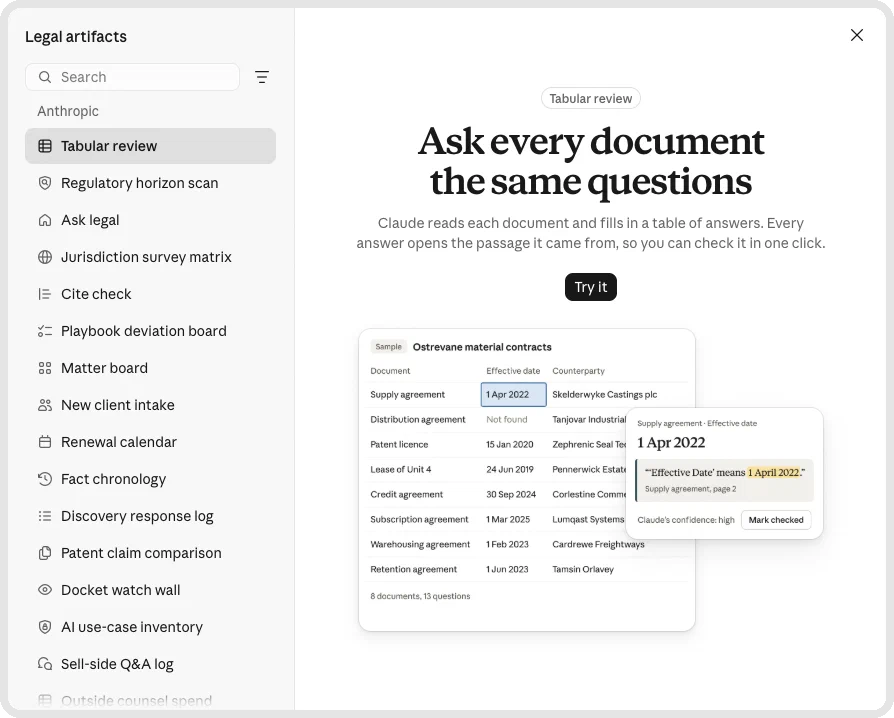This screenshot has height=718, width=894.
Task: Click the Patent claim comparison copy icon
Action: (x=44, y=553)
